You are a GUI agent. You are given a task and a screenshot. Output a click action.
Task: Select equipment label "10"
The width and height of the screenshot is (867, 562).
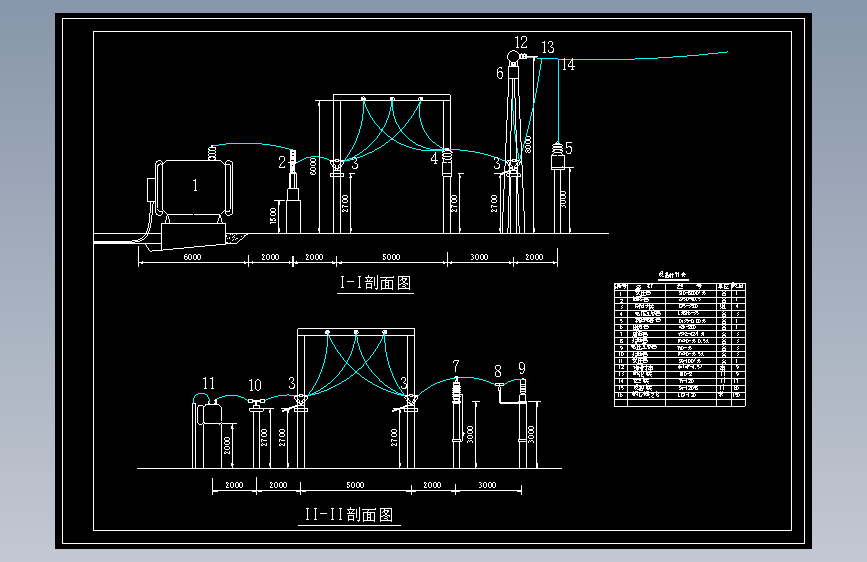point(255,385)
